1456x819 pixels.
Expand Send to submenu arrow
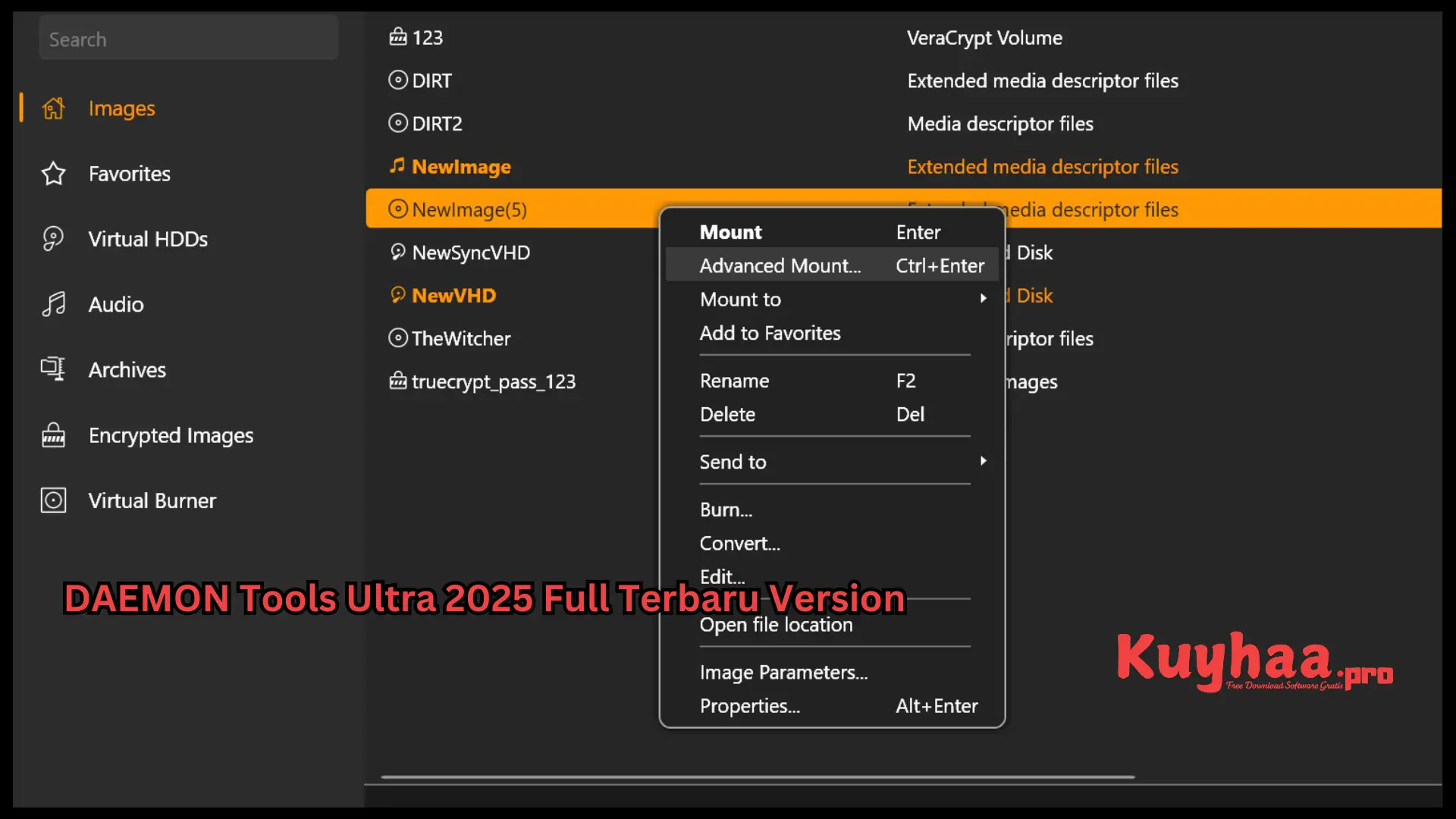[x=981, y=461]
